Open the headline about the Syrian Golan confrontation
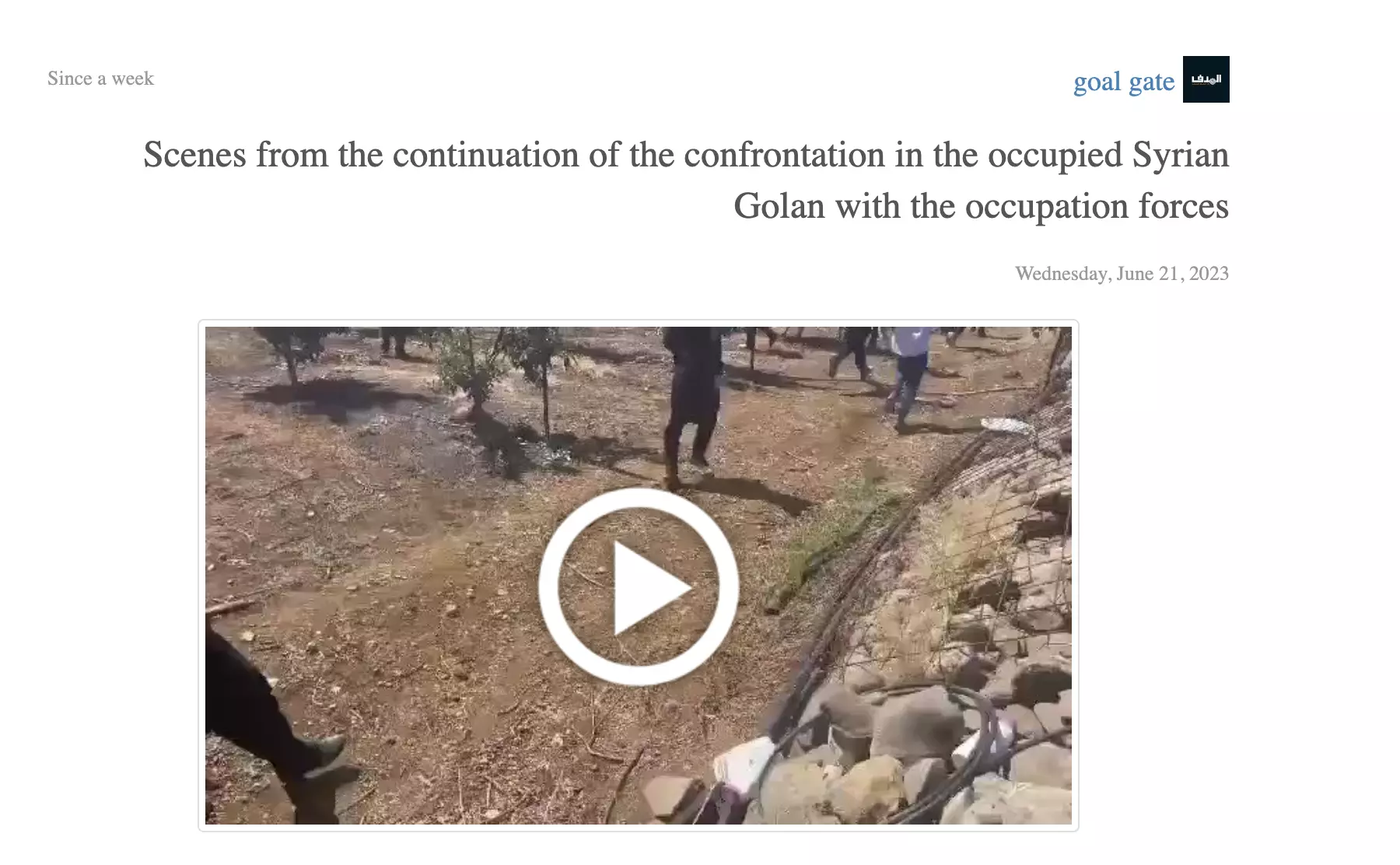This screenshot has height=865, width=1400. (x=686, y=180)
